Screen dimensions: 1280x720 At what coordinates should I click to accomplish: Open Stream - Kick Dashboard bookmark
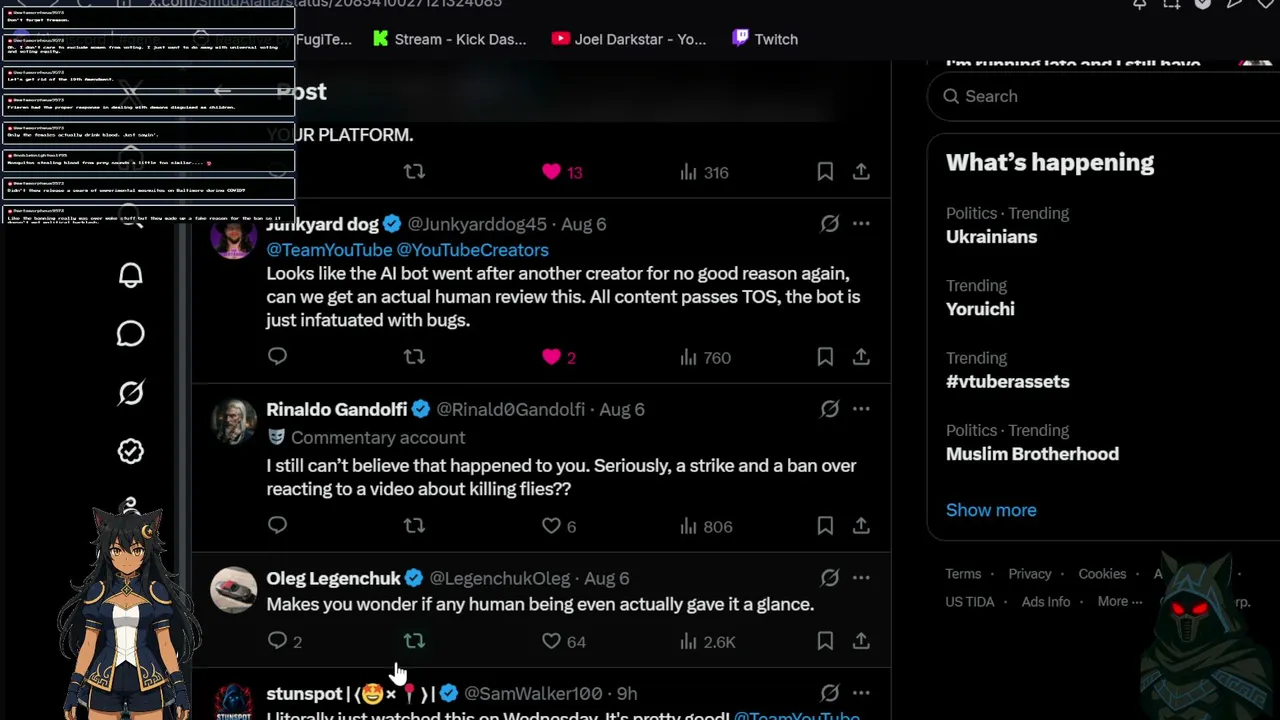tap(449, 39)
